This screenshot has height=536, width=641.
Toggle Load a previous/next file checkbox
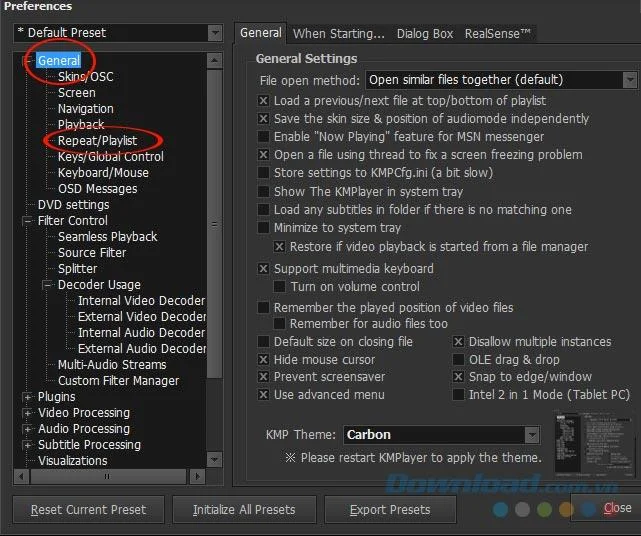point(263,101)
